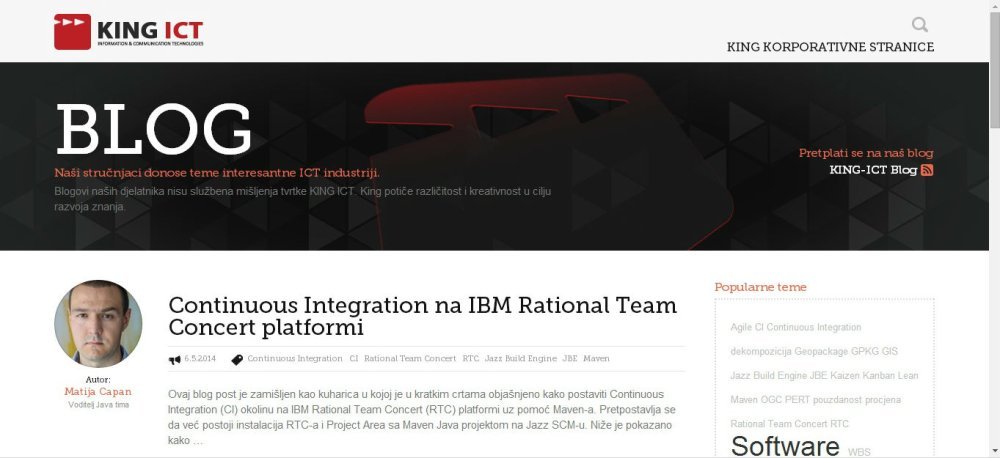Open author Matija Capan's profile link
Screen dimensions: 1000x458
coord(98,392)
